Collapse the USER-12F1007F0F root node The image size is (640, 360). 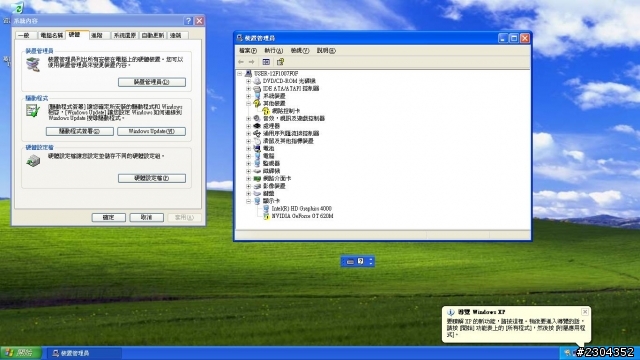(240, 73)
